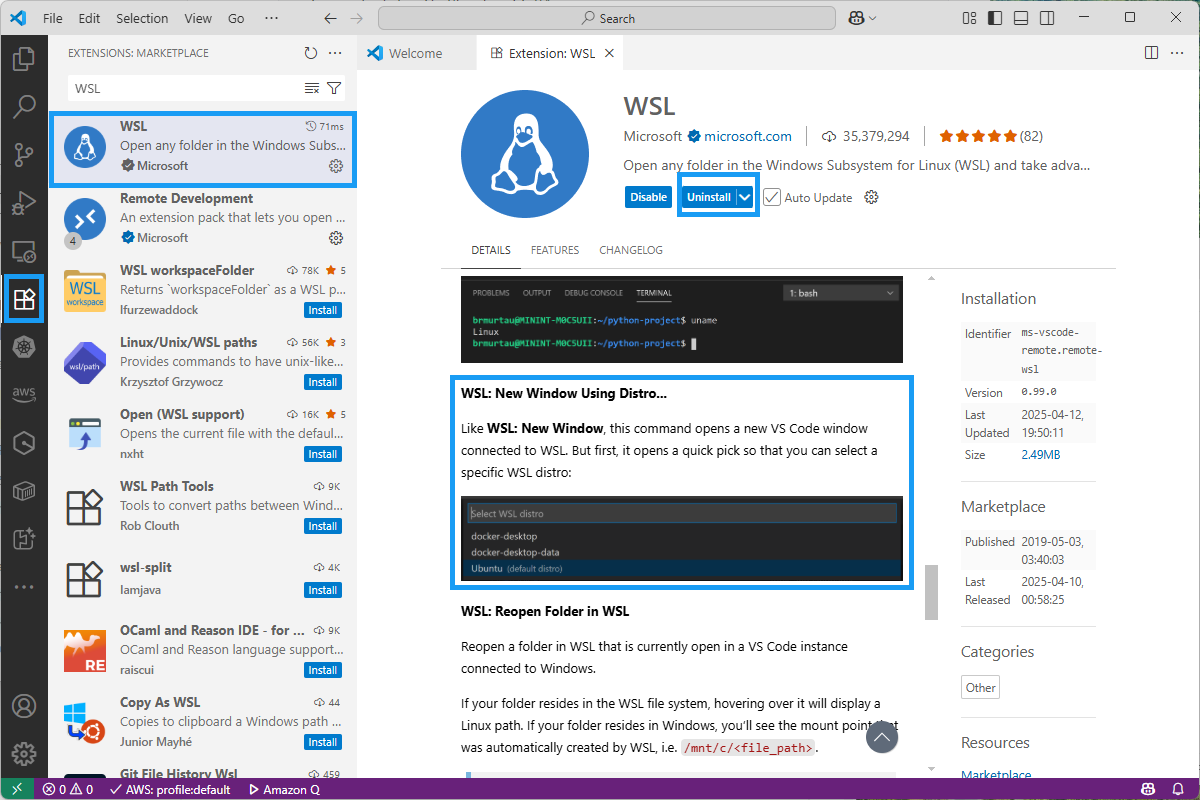Screen dimensions: 1200x800
Task: Open Views and More Actions in Extensions header
Action: [335, 53]
